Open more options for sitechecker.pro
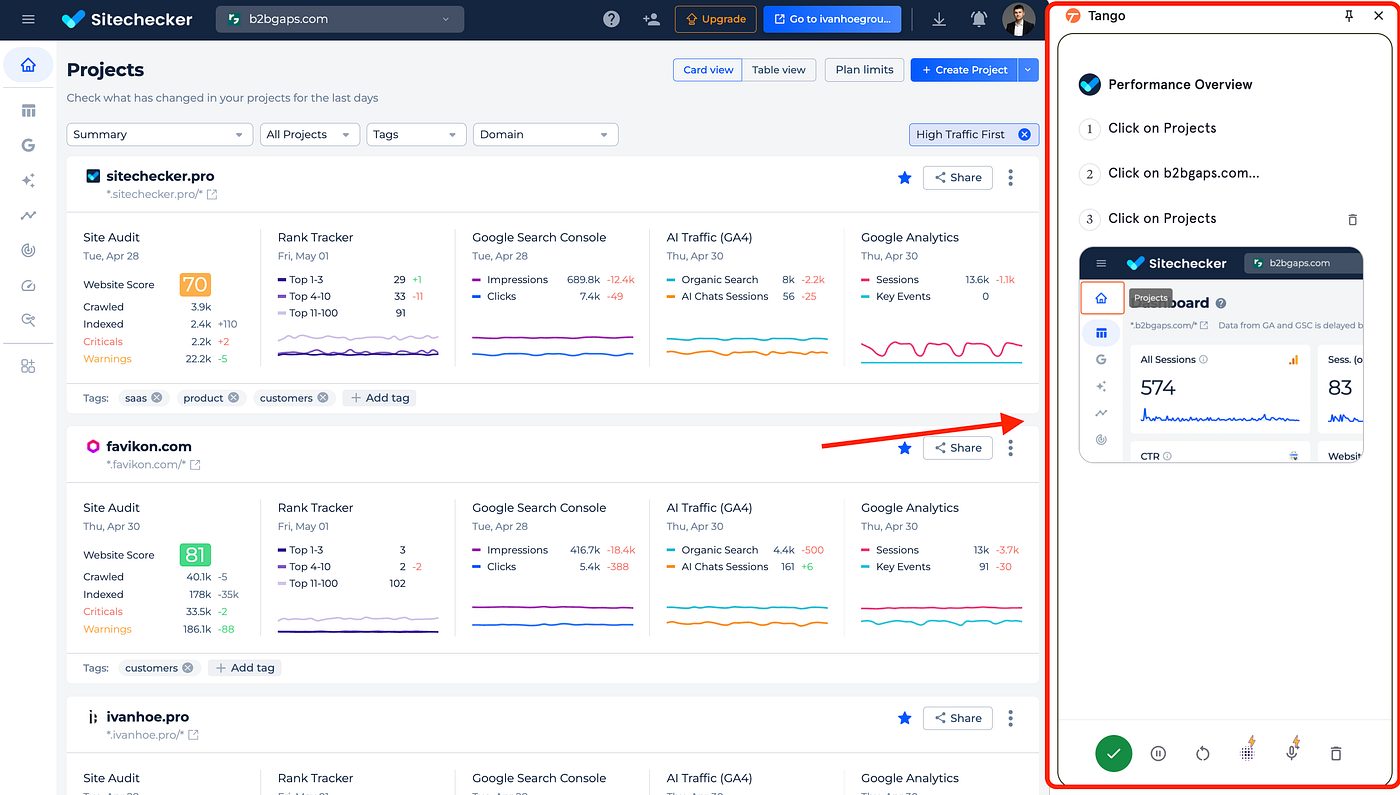The image size is (1400, 795). point(1011,177)
